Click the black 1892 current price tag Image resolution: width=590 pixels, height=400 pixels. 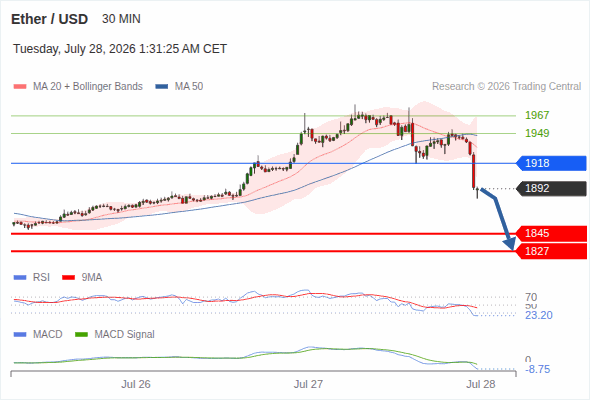[x=551, y=188]
